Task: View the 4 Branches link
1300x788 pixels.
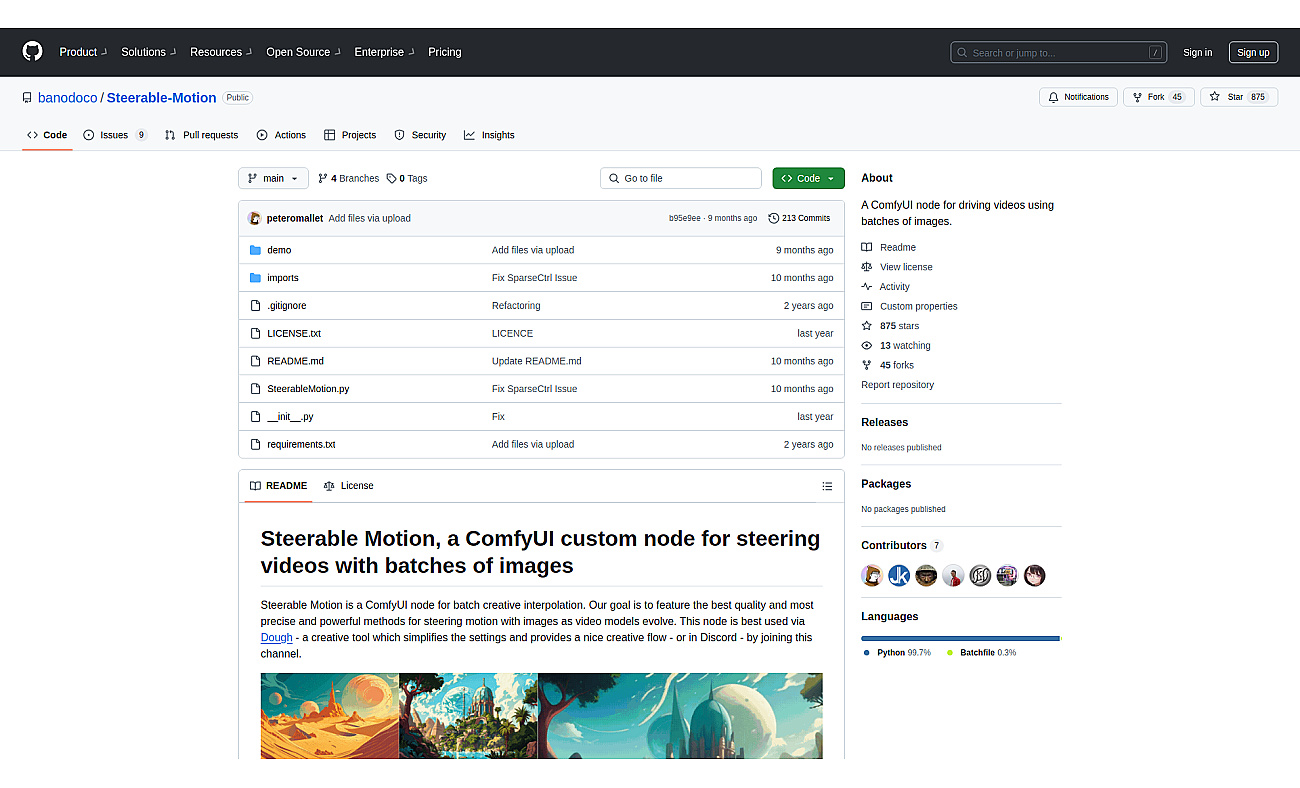Action: [x=348, y=178]
